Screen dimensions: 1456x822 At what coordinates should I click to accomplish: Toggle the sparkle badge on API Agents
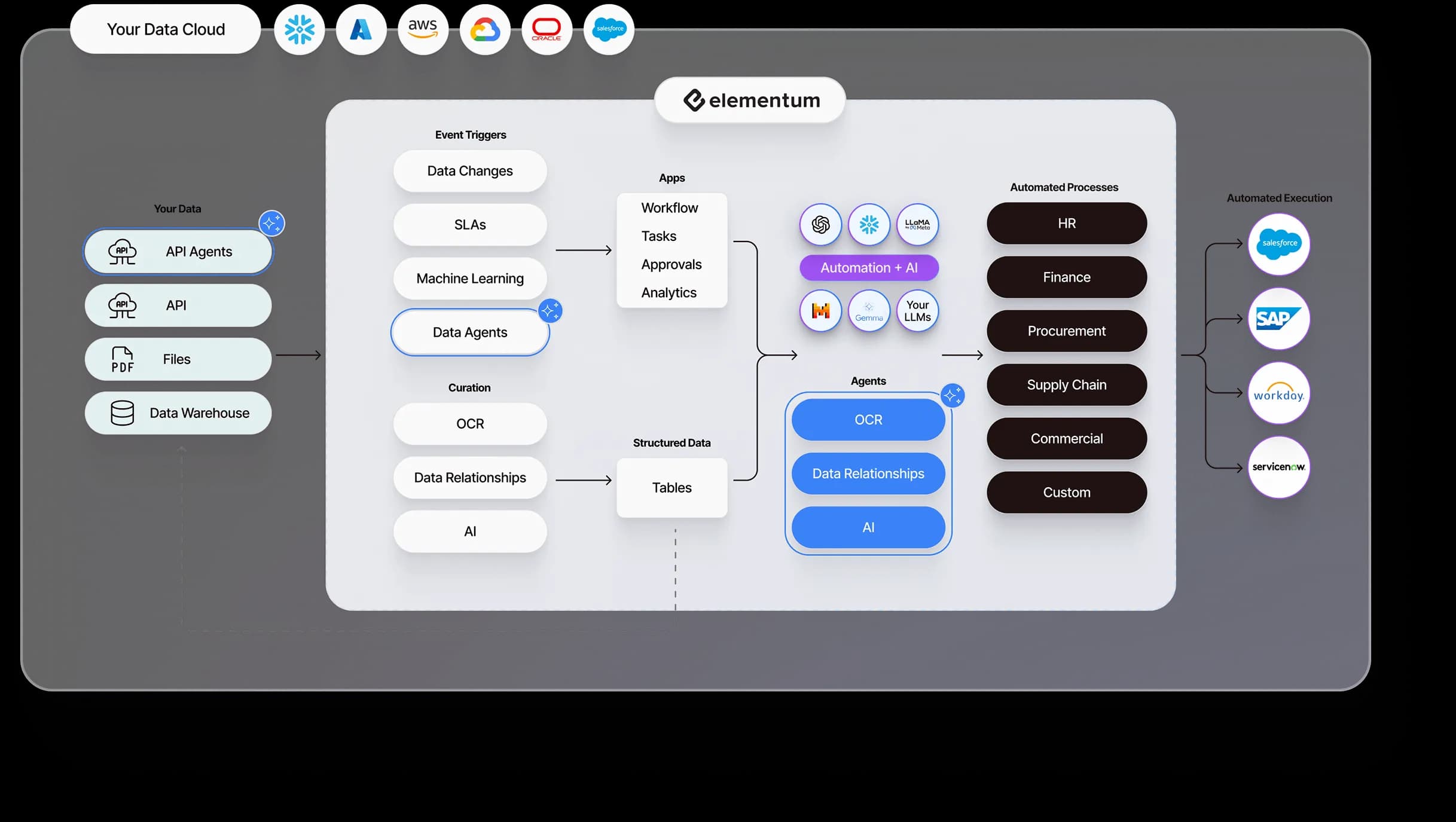pos(273,222)
